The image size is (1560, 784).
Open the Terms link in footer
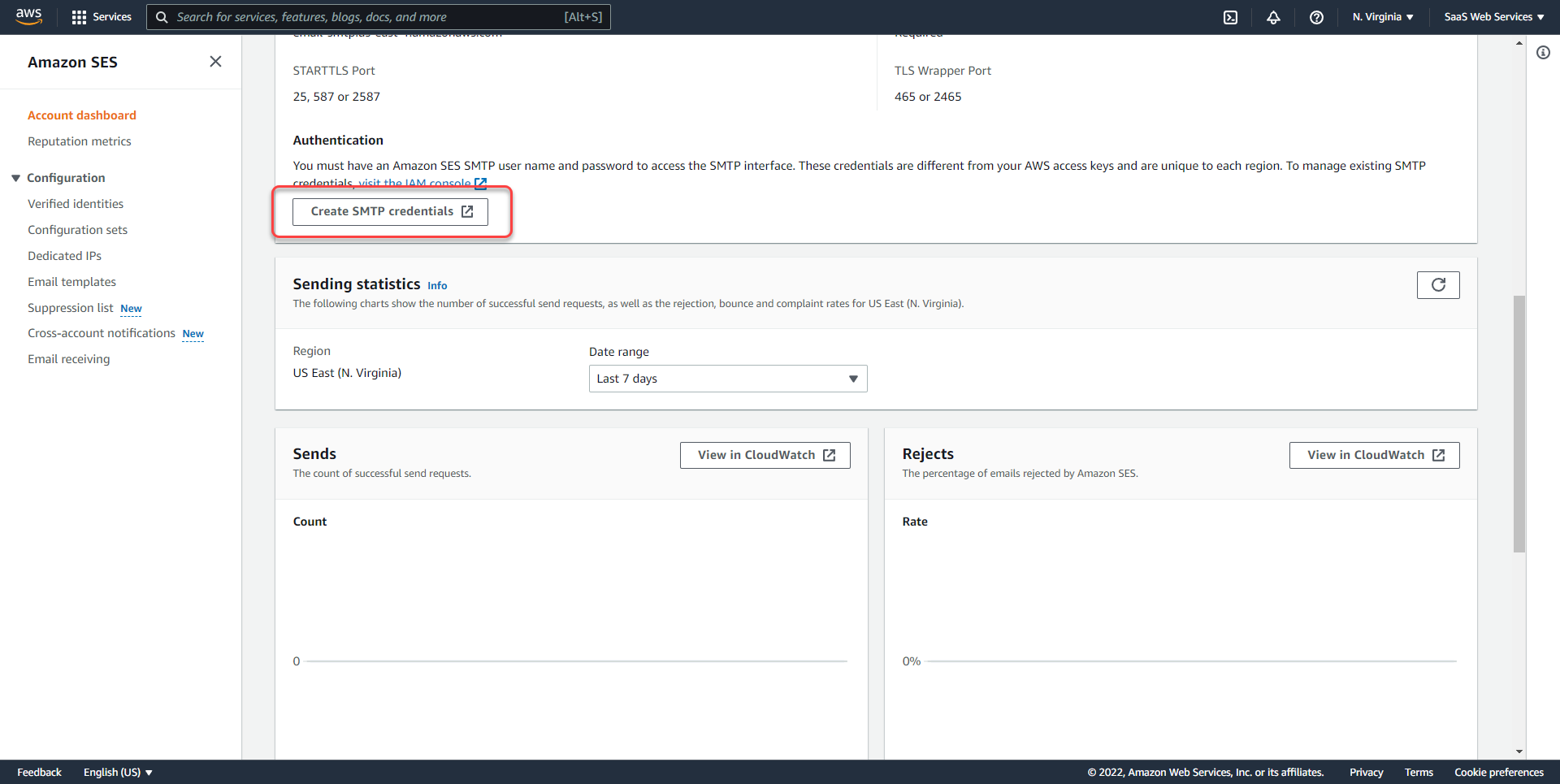(1419, 772)
